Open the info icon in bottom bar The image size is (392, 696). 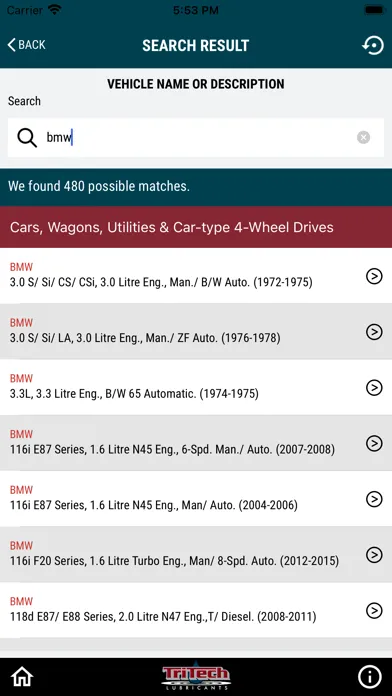(x=370, y=676)
